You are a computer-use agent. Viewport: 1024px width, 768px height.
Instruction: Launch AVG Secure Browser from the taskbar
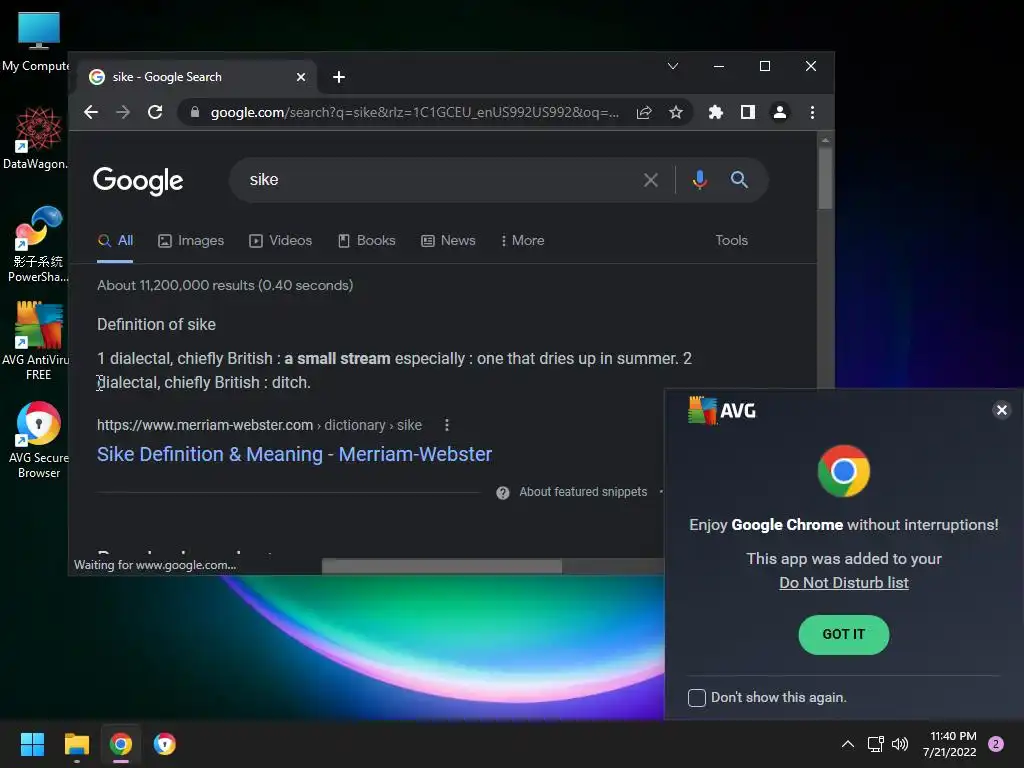(165, 744)
